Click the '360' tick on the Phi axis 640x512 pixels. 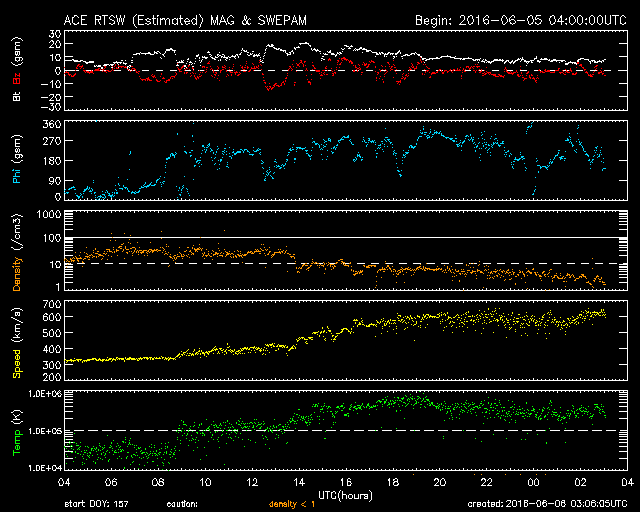point(52,124)
